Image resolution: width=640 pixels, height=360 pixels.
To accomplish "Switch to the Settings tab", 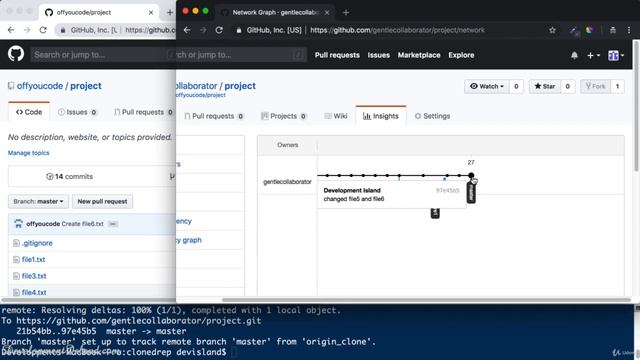I will click(432, 116).
